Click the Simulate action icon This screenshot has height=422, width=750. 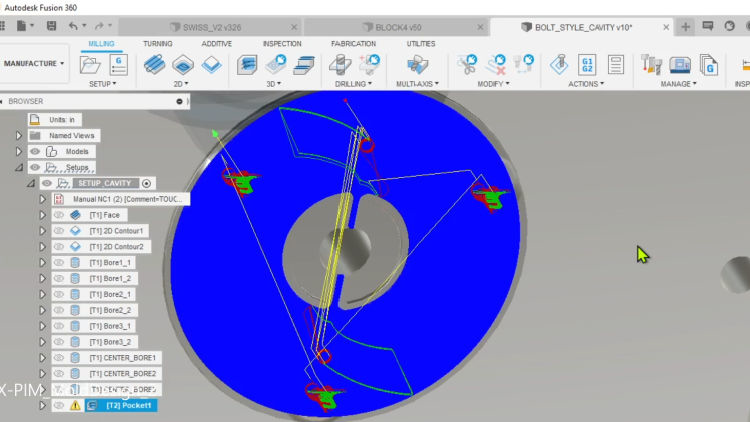pyautogui.click(x=559, y=65)
